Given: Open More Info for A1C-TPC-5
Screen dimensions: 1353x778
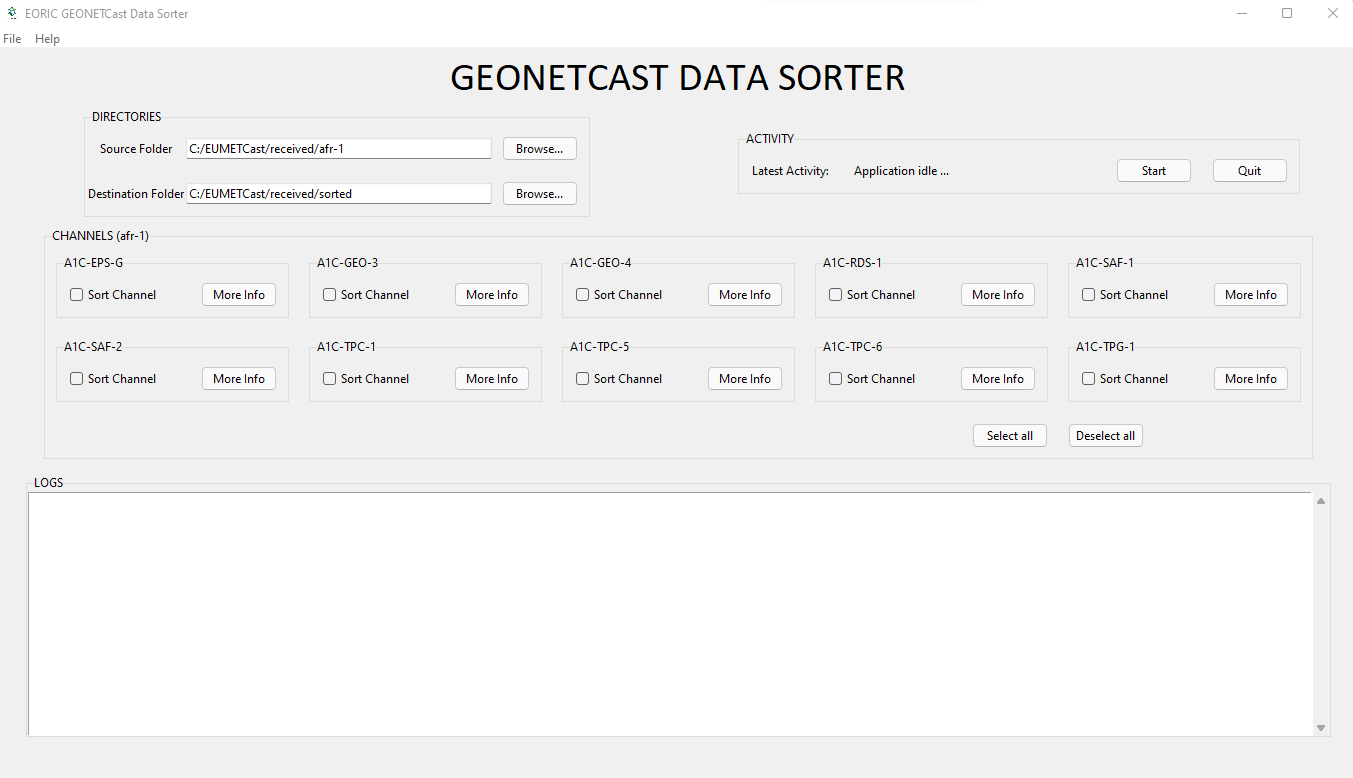Looking at the screenshot, I should tap(745, 379).
